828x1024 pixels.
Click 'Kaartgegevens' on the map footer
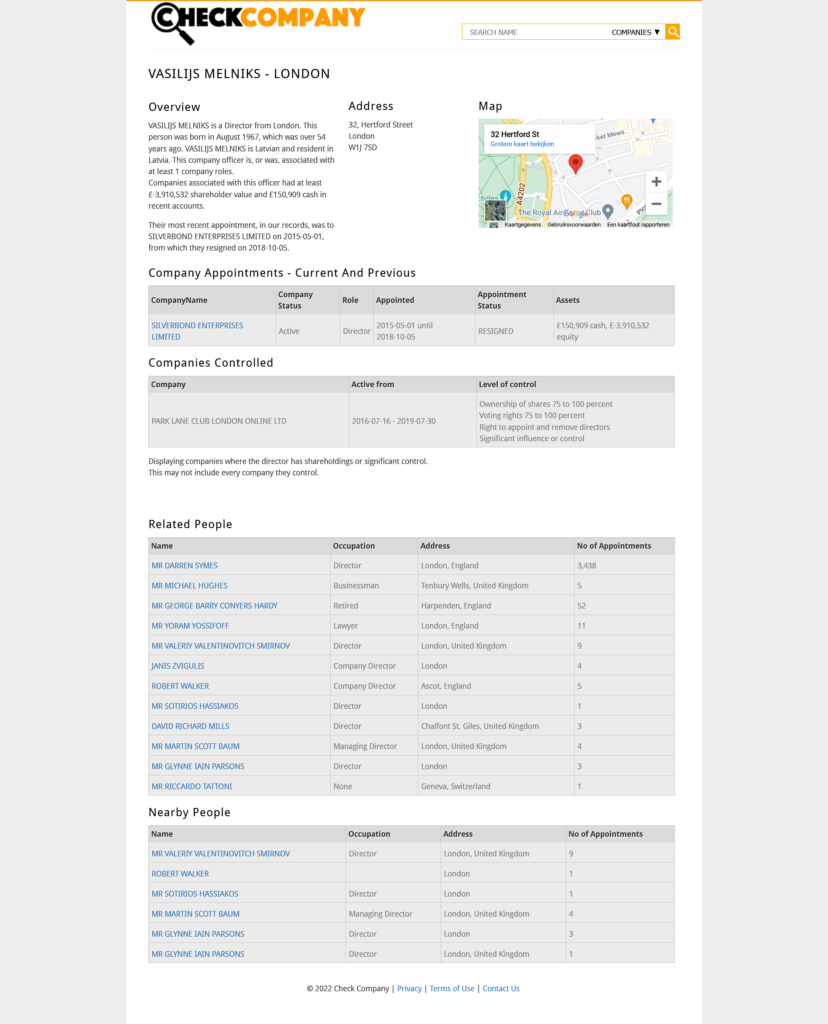click(522, 225)
